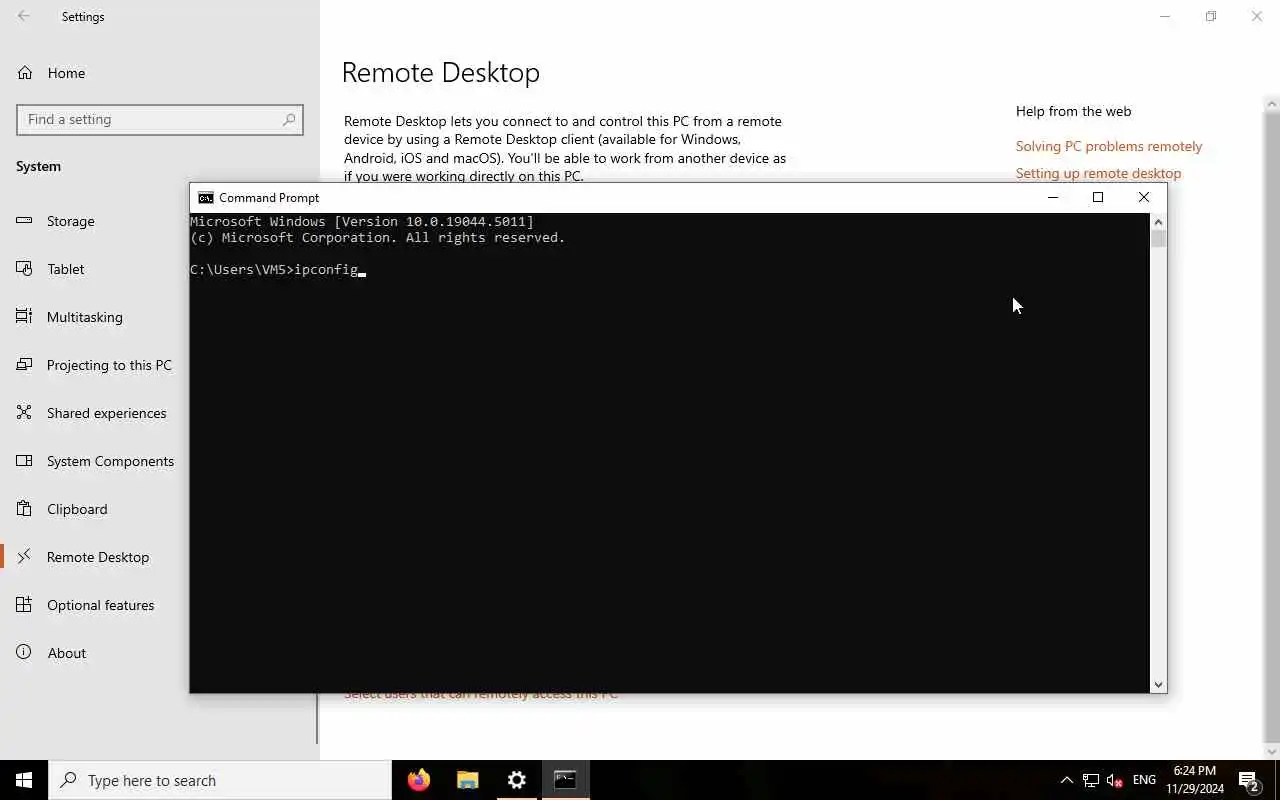Open Shared experiences settings

point(106,413)
